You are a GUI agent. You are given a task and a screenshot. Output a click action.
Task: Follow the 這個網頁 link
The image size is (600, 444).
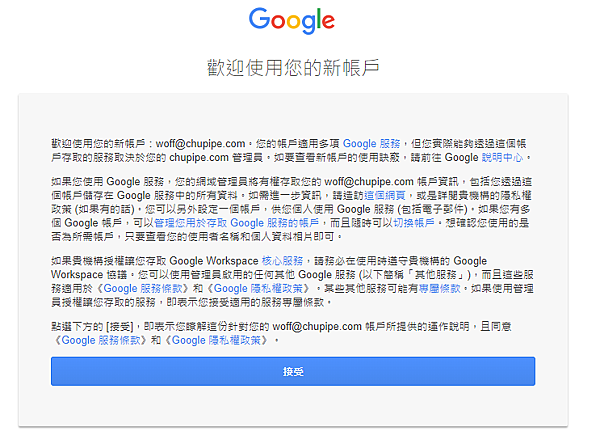(385, 196)
